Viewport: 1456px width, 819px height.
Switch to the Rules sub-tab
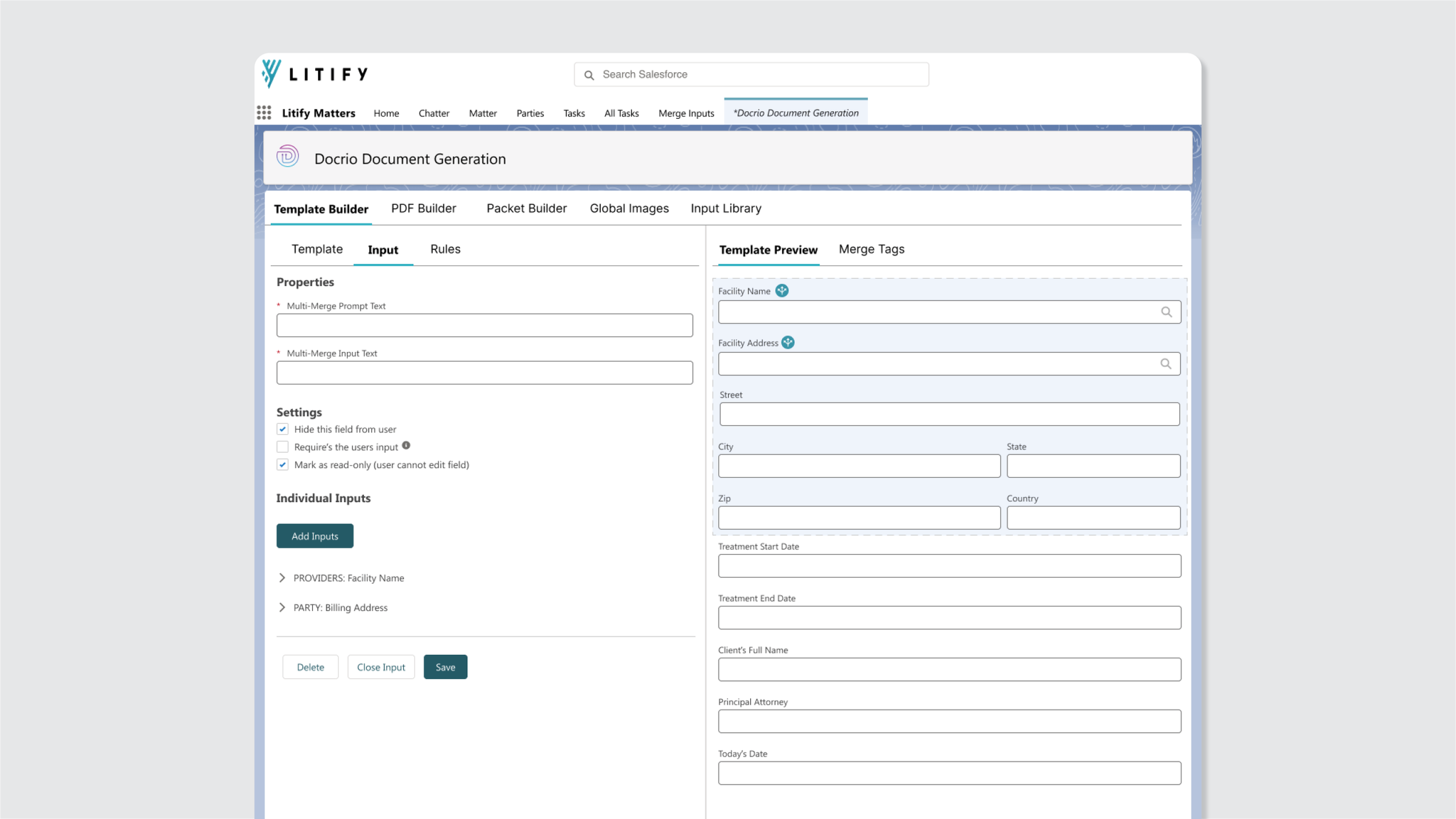click(x=446, y=249)
